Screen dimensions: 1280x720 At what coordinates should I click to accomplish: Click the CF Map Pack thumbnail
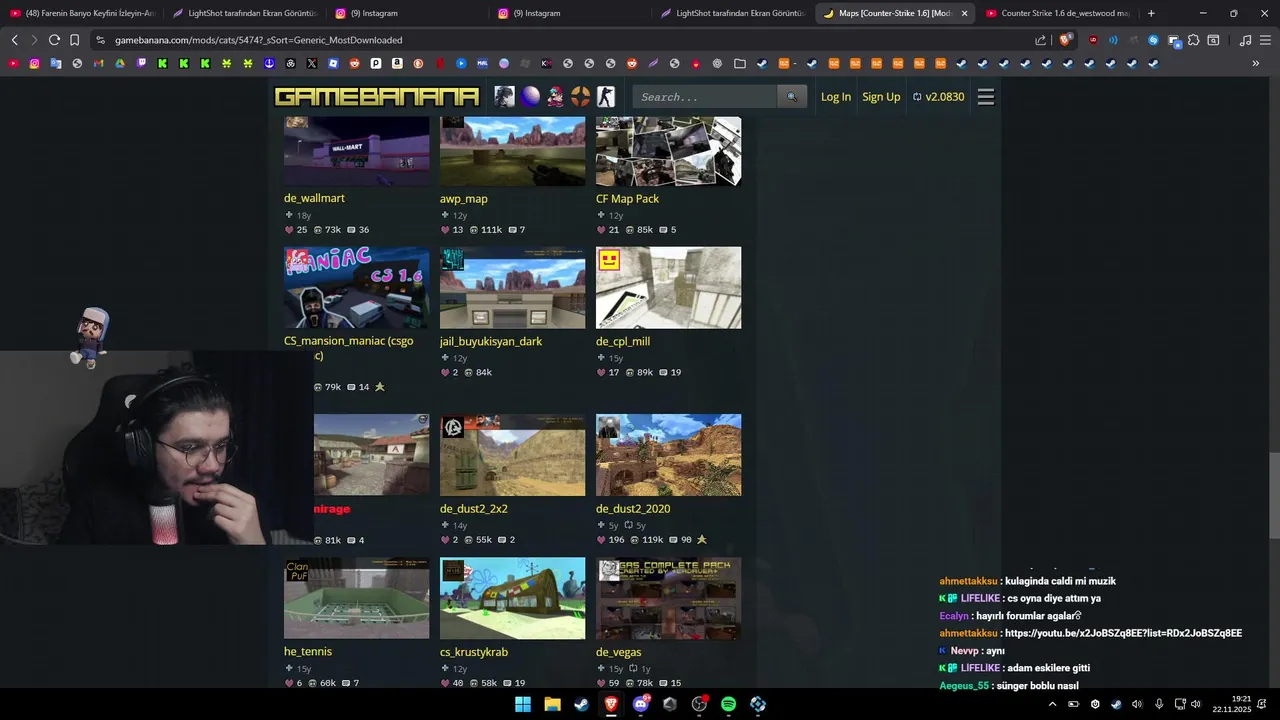coord(669,151)
